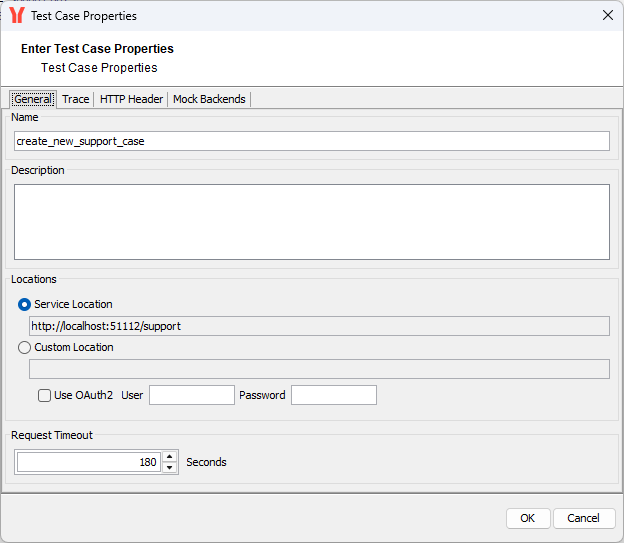The height and width of the screenshot is (543, 624).
Task: Close the Test Case Properties dialog
Action: [607, 15]
